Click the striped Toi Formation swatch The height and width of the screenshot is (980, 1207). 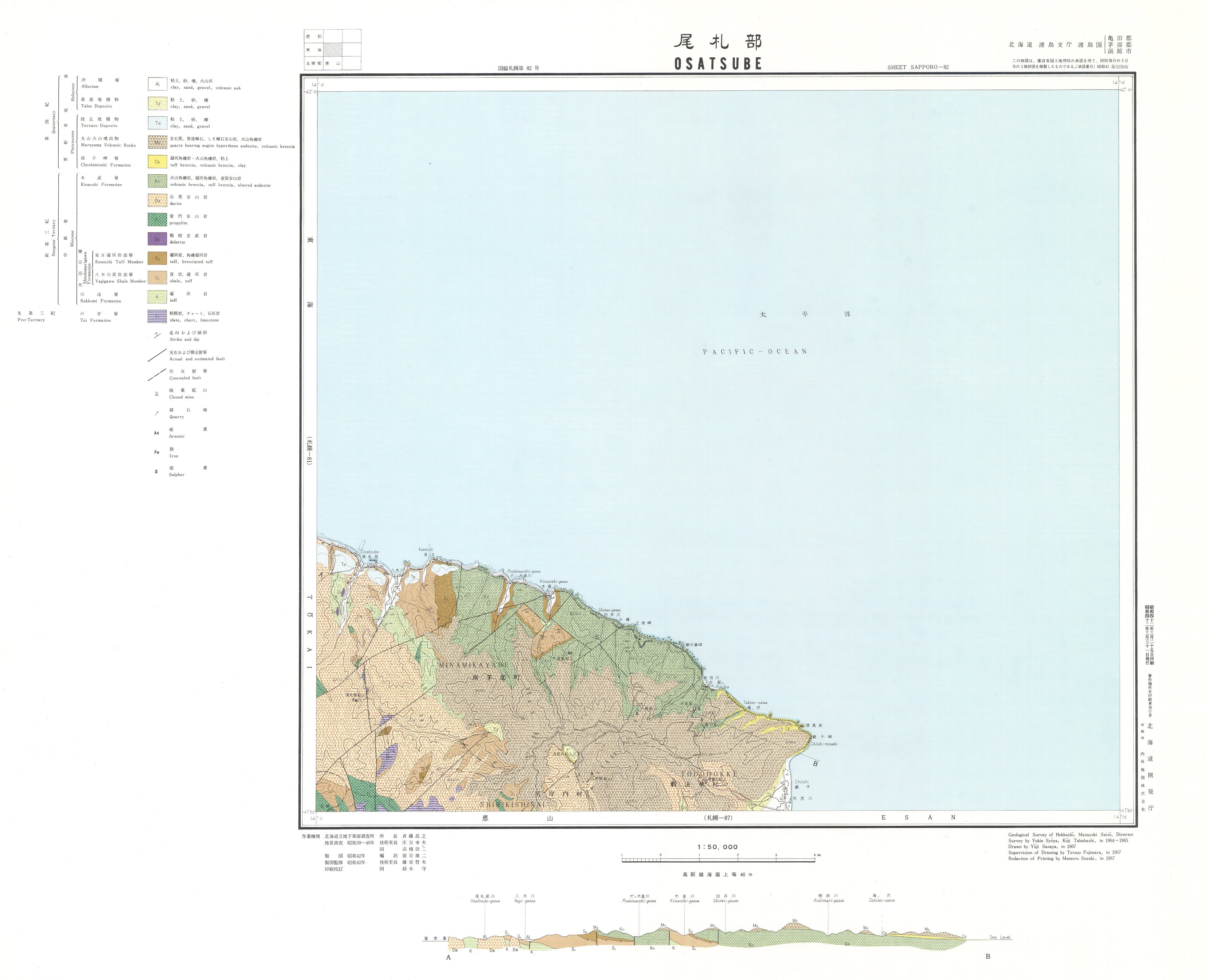click(x=158, y=316)
